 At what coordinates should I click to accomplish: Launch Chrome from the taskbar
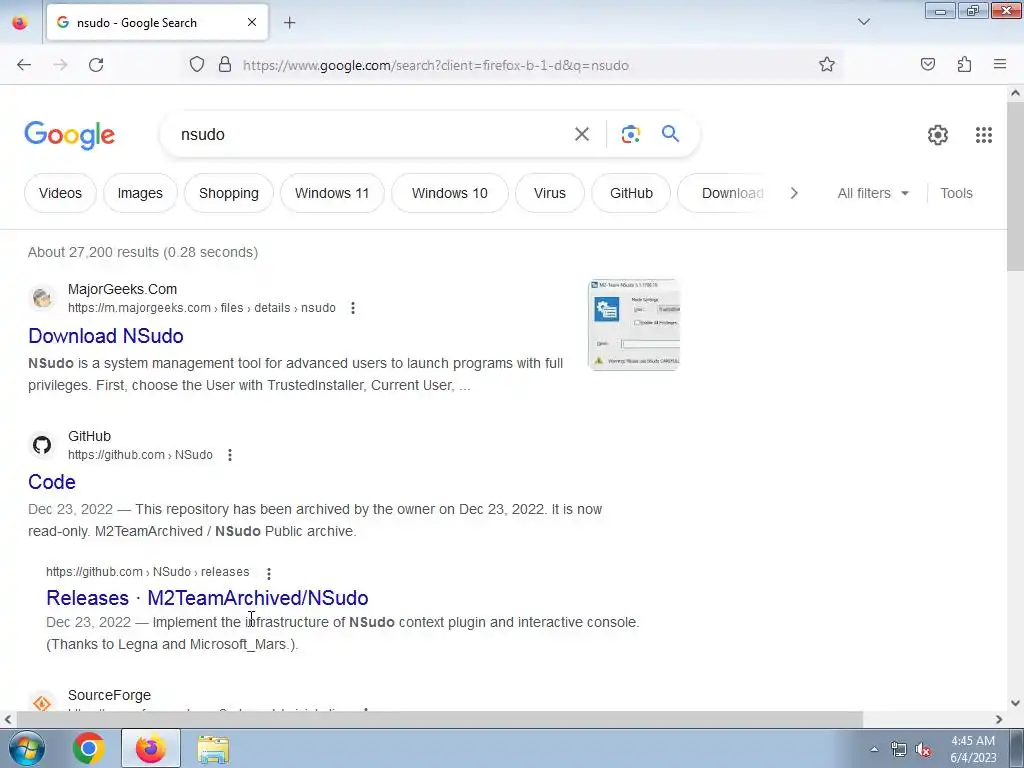coord(89,748)
